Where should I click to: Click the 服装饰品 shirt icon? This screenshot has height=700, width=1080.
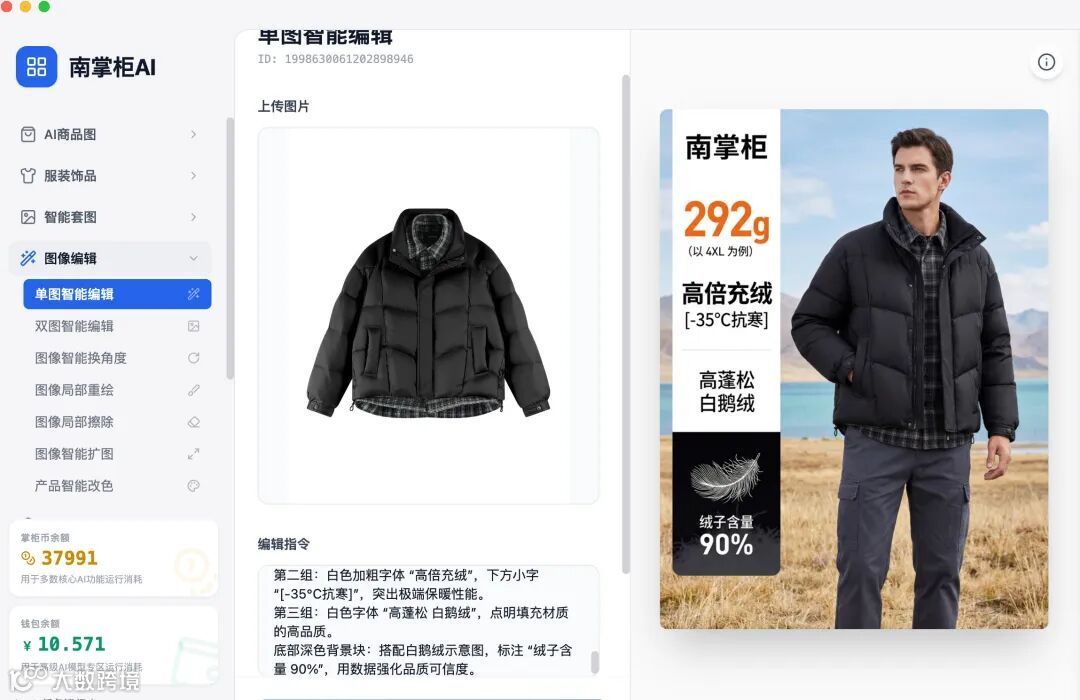click(x=28, y=176)
